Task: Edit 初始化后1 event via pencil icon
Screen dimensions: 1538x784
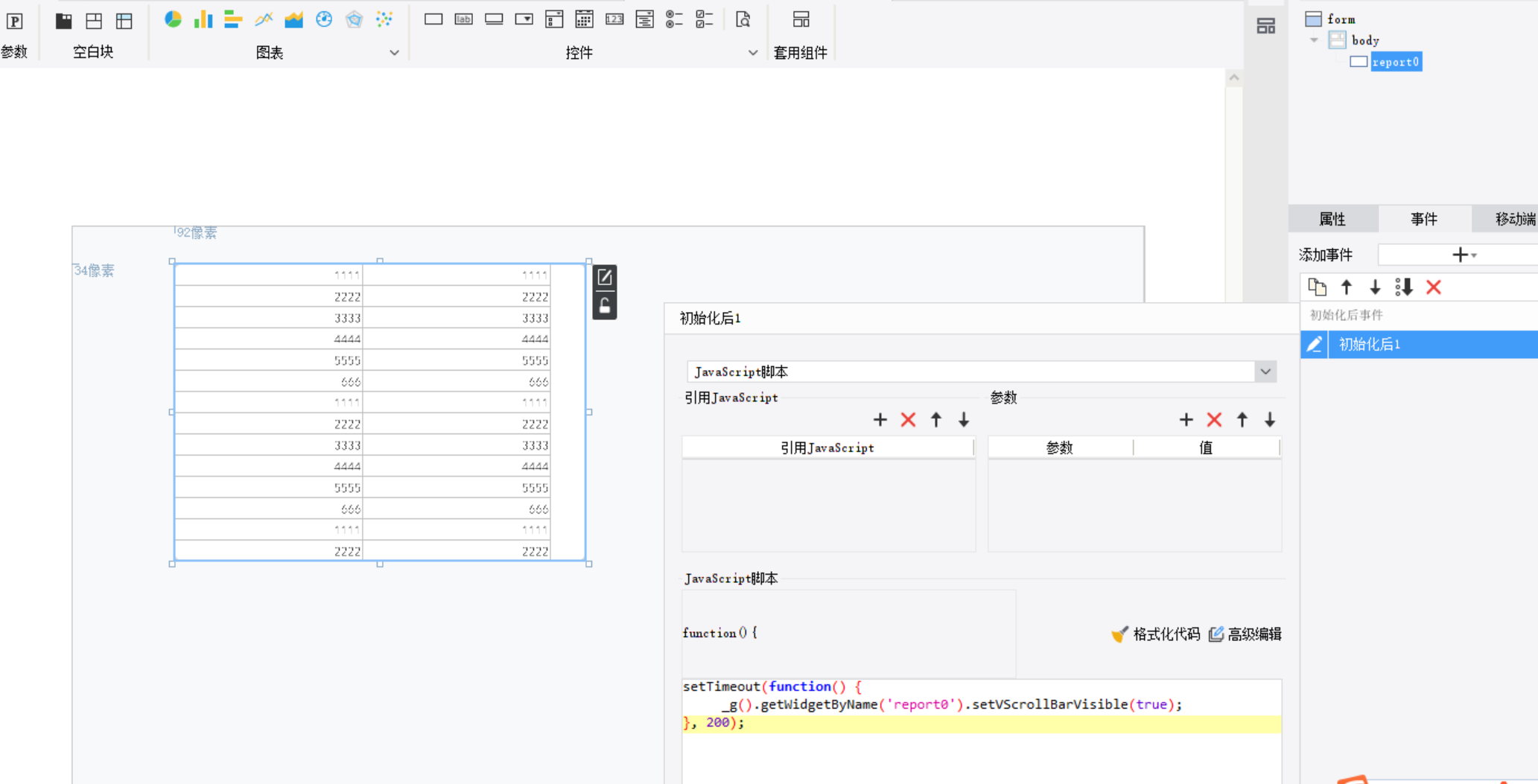Action: (1315, 345)
